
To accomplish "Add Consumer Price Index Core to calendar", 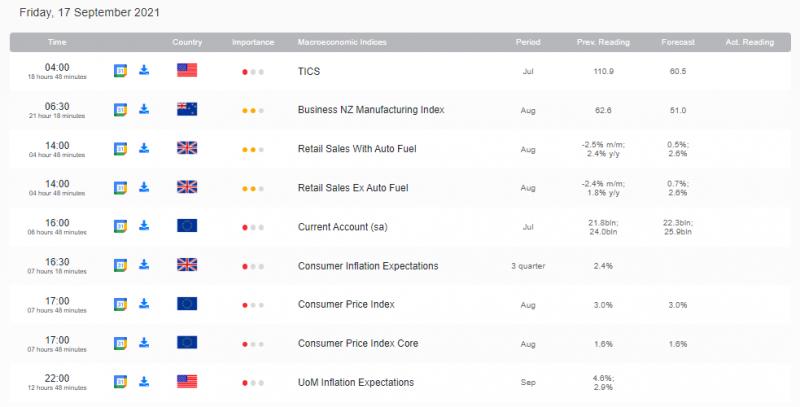I will (x=120, y=343).
